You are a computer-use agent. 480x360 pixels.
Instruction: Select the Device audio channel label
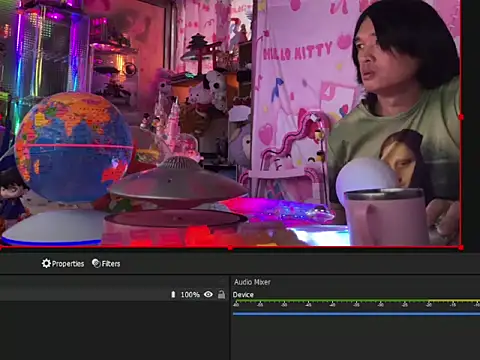tap(243, 295)
